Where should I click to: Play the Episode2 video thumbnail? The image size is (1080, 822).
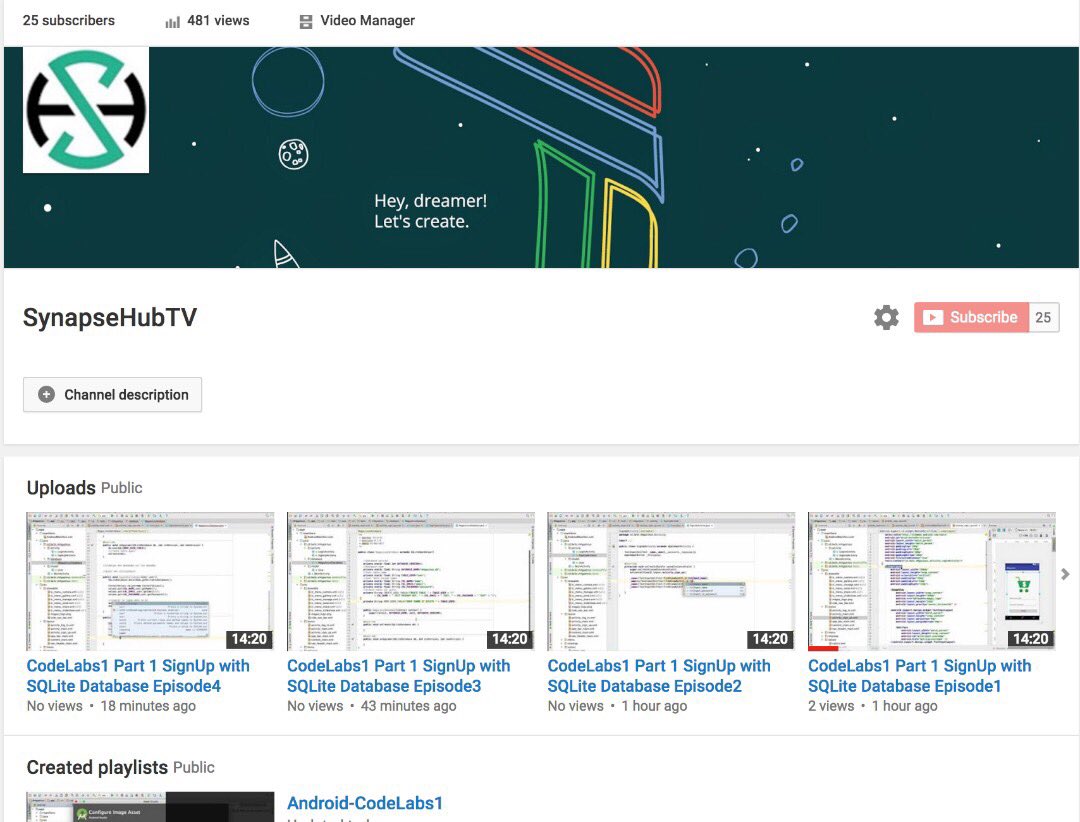click(671, 582)
